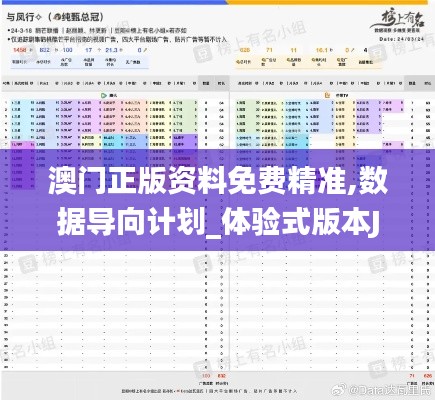Select the 21.3 value in left summary
Viewport: 435px width, 400px height.
111,50
